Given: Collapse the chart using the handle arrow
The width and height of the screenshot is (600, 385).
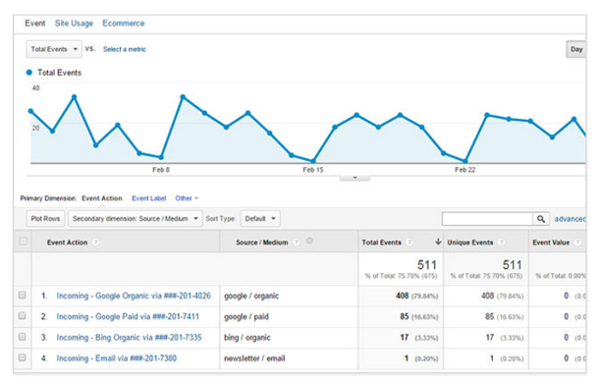Looking at the screenshot, I should [355, 178].
